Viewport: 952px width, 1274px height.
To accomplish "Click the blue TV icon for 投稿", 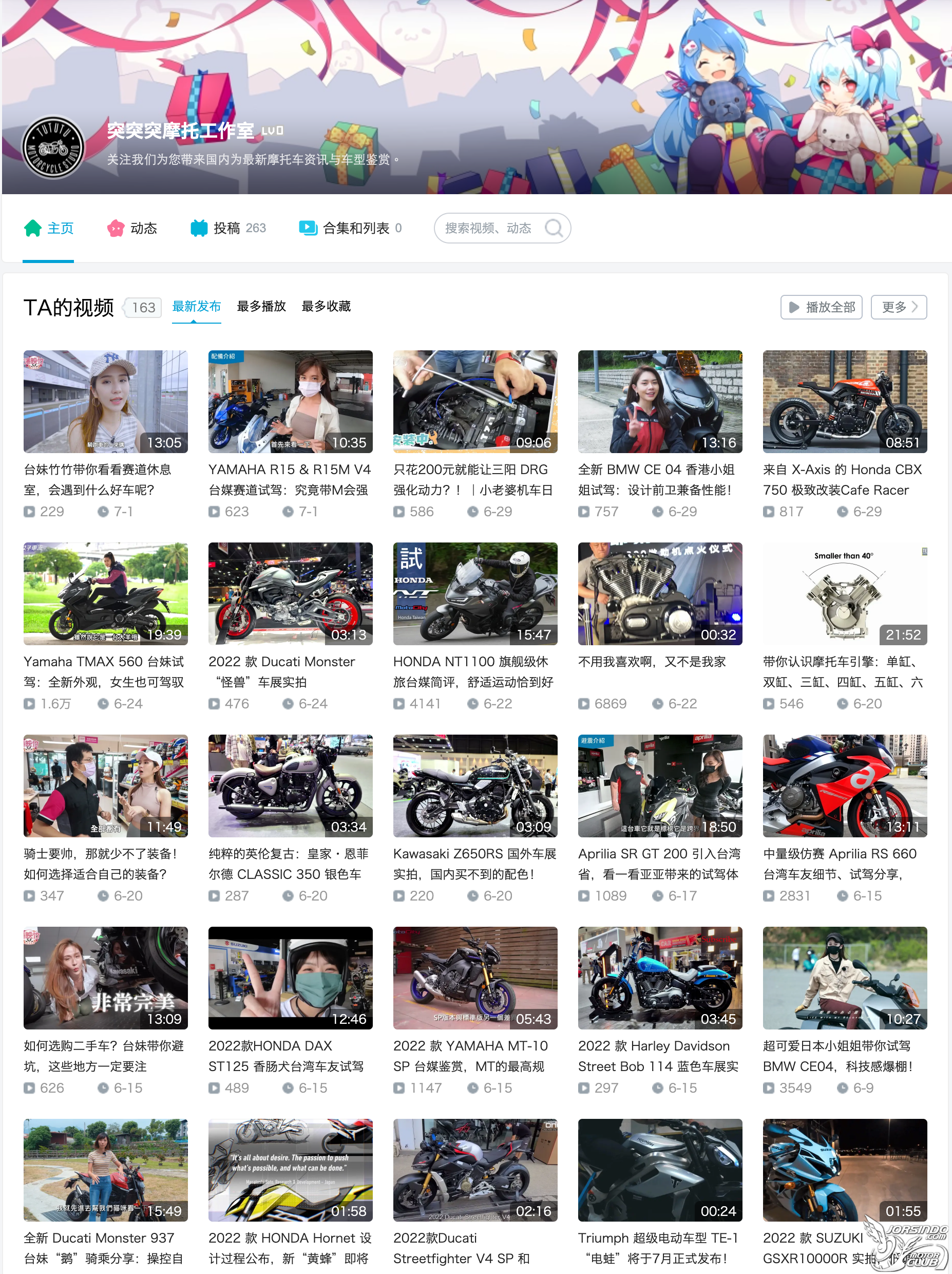I will pos(199,228).
